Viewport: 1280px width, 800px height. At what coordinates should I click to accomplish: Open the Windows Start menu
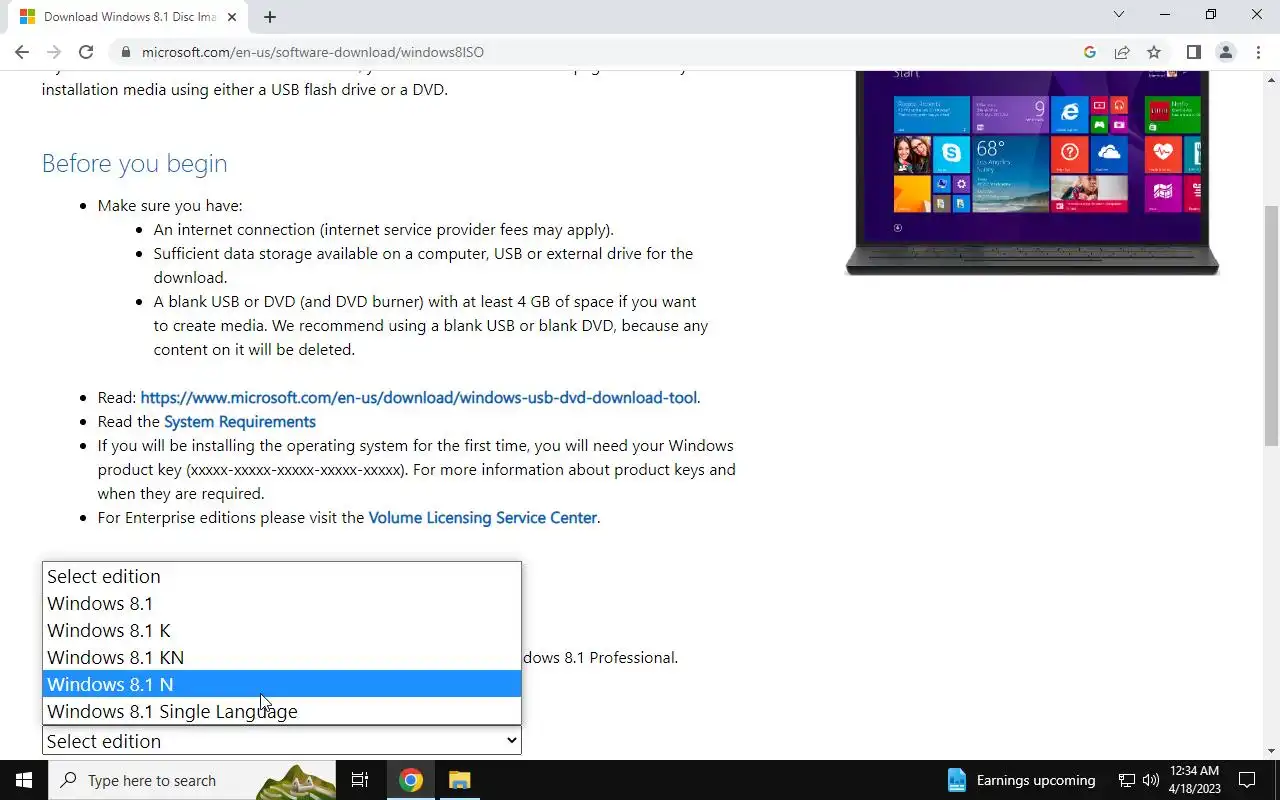[24, 780]
